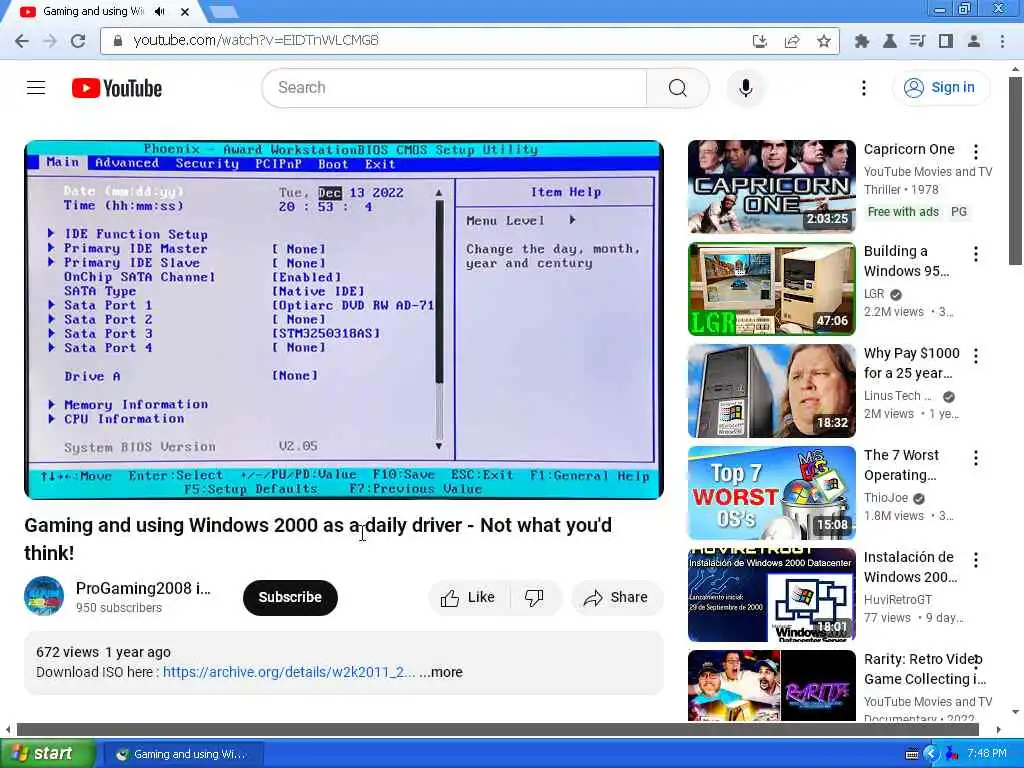1024x768 pixels.
Task: Click the 672 views 1 year ago text
Action: click(x=103, y=652)
